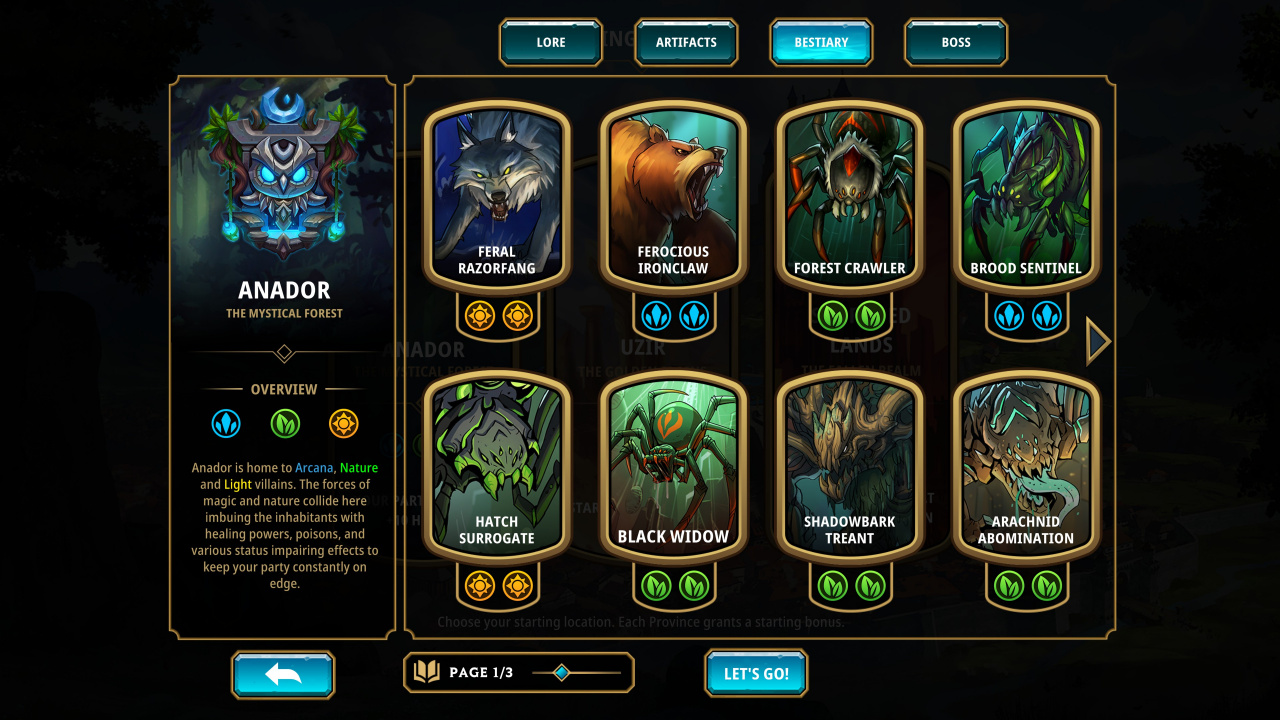Viewport: 1280px width, 720px height.
Task: Select the Bestiary tab
Action: [821, 42]
